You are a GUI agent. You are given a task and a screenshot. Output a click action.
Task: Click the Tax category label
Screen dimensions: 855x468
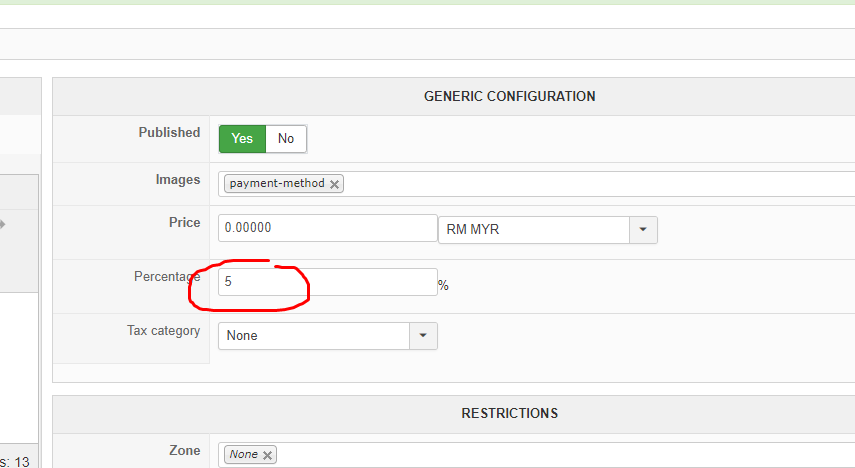click(163, 331)
